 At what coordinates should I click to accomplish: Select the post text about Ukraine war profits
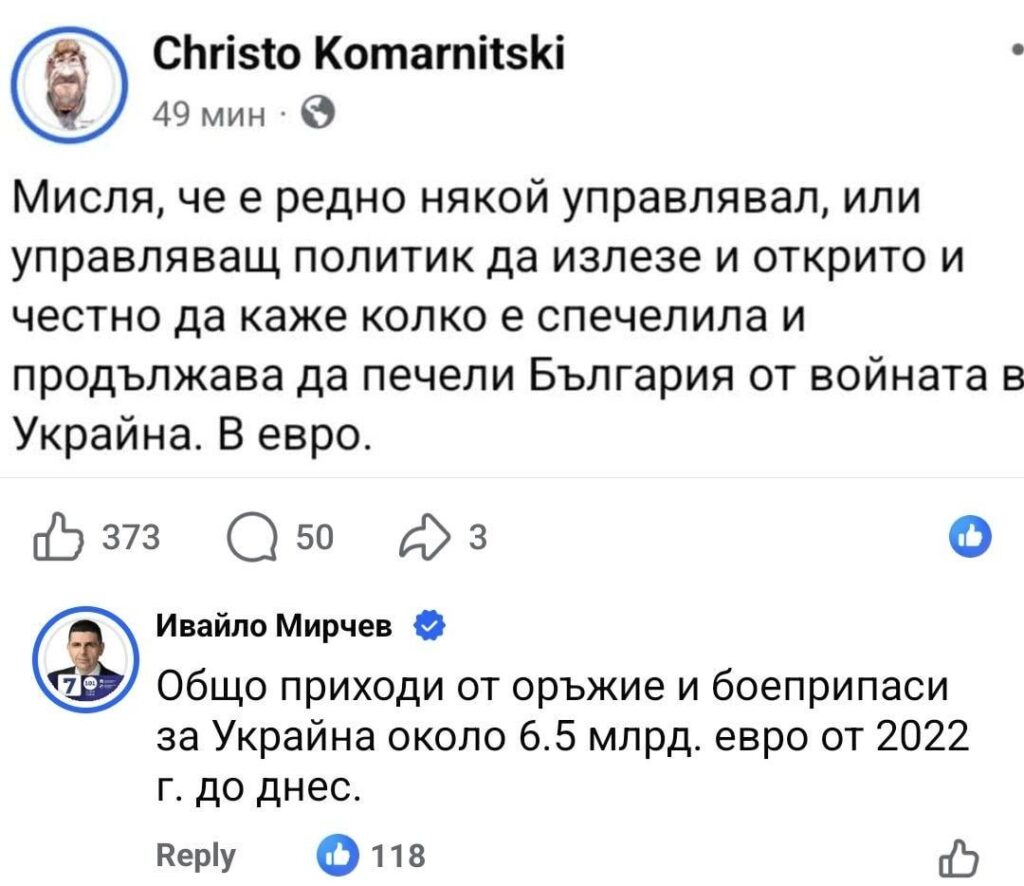click(x=500, y=310)
